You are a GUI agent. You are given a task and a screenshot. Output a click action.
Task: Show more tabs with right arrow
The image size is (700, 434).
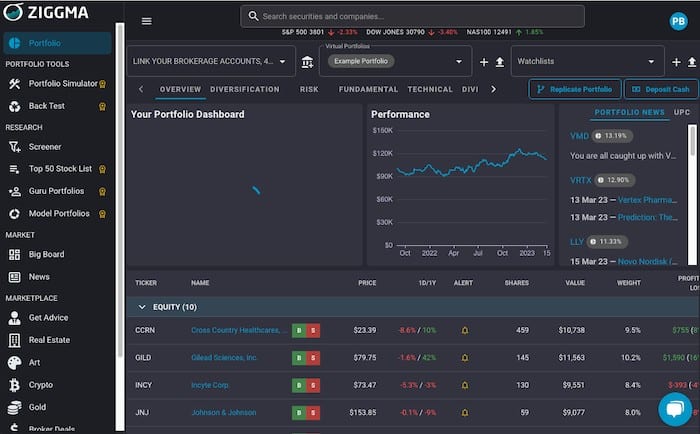[x=493, y=89]
